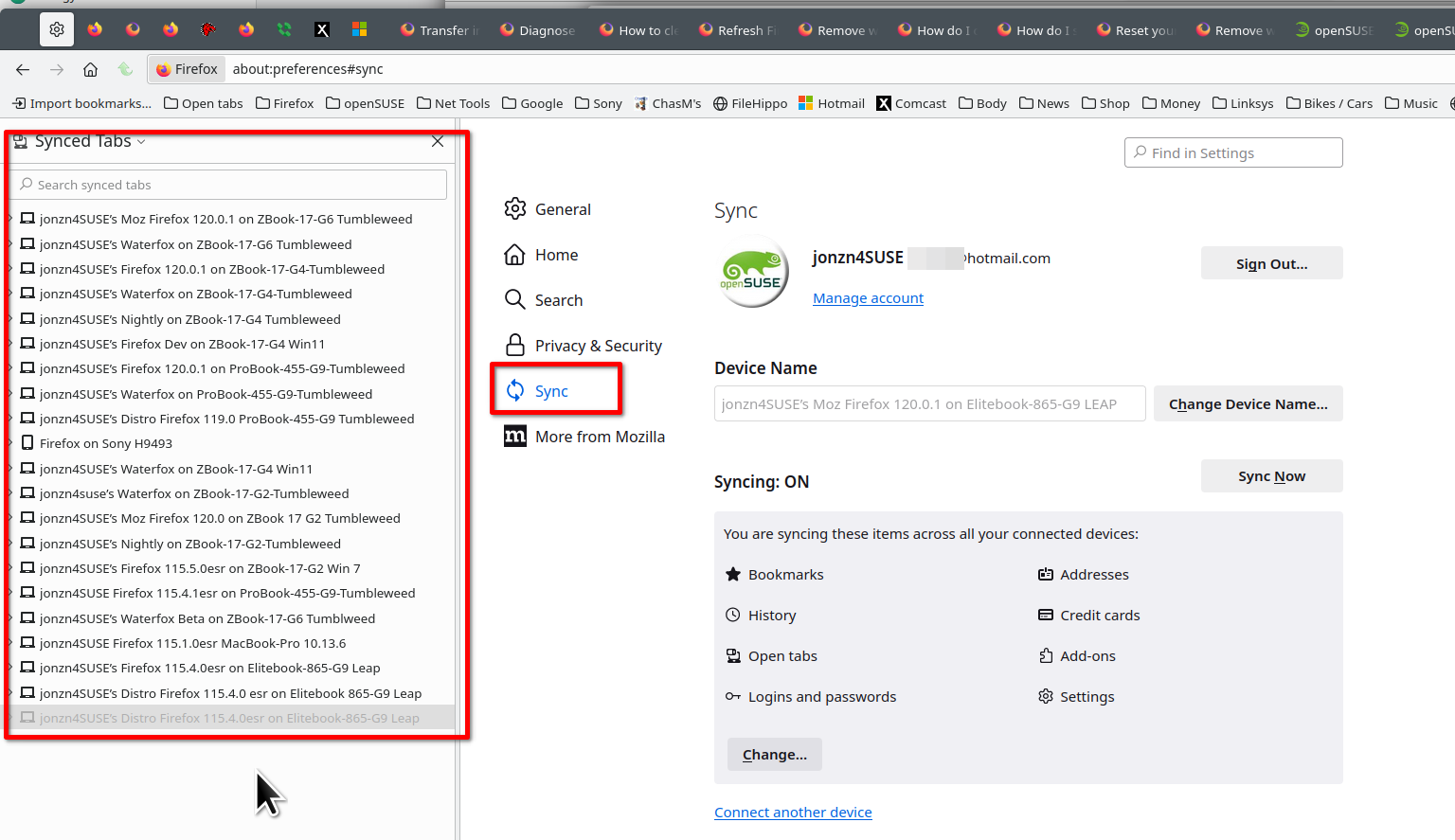This screenshot has height=840, width=1455.
Task: Open the Linksys bookmark folder
Action: pyautogui.click(x=1243, y=103)
